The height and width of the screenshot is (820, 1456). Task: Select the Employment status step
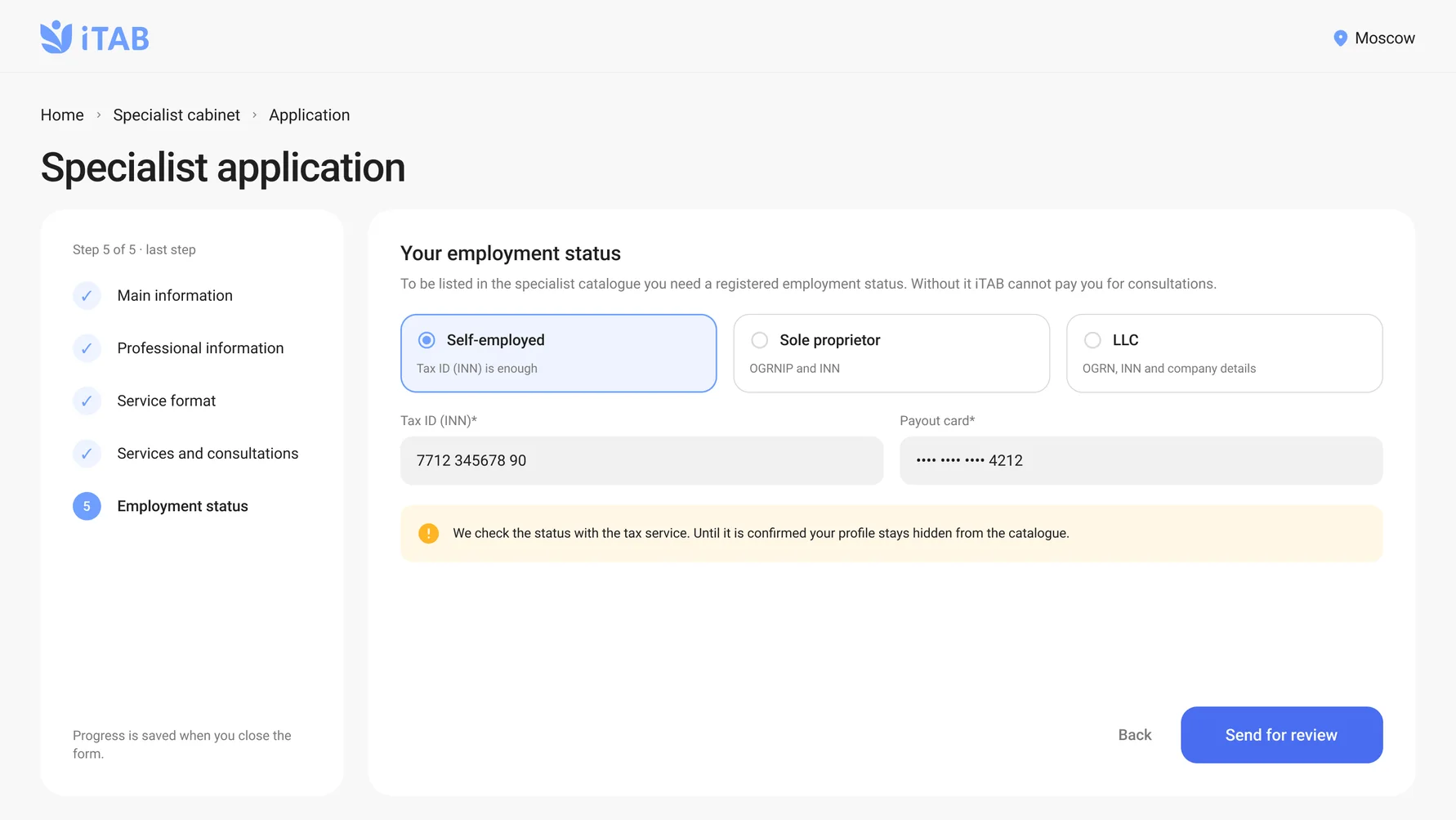182,506
